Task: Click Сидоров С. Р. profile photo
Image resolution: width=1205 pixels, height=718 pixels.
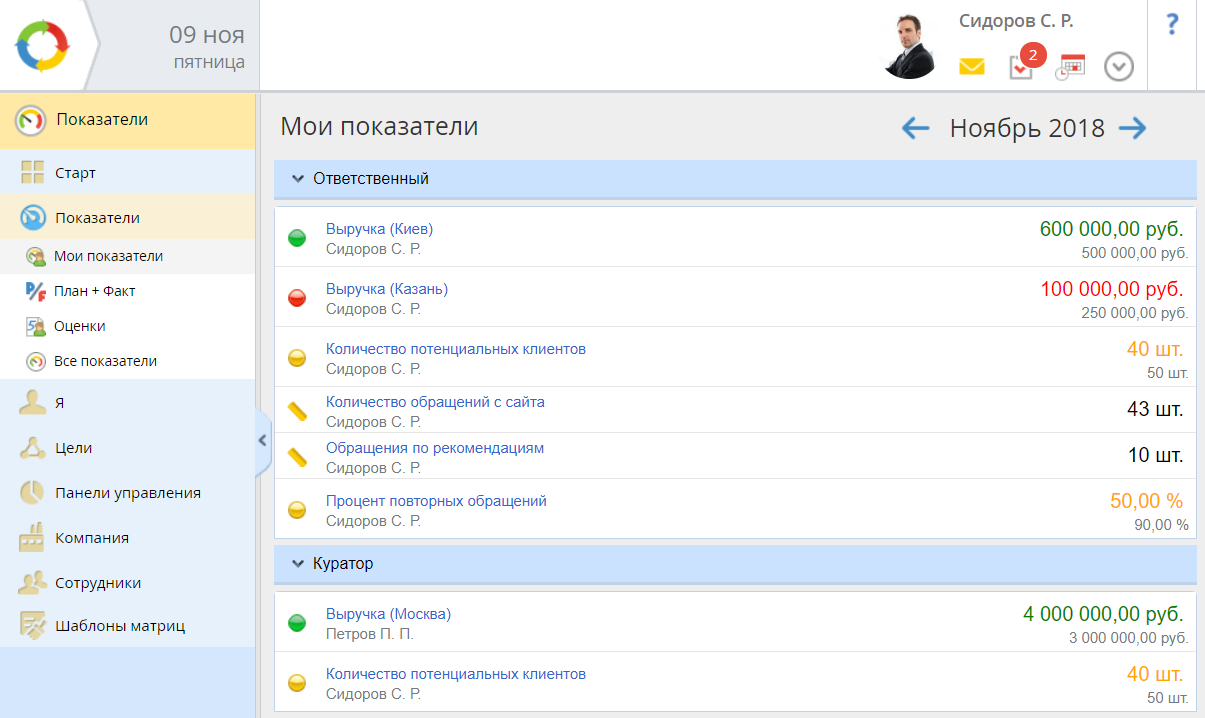Action: pyautogui.click(x=909, y=46)
